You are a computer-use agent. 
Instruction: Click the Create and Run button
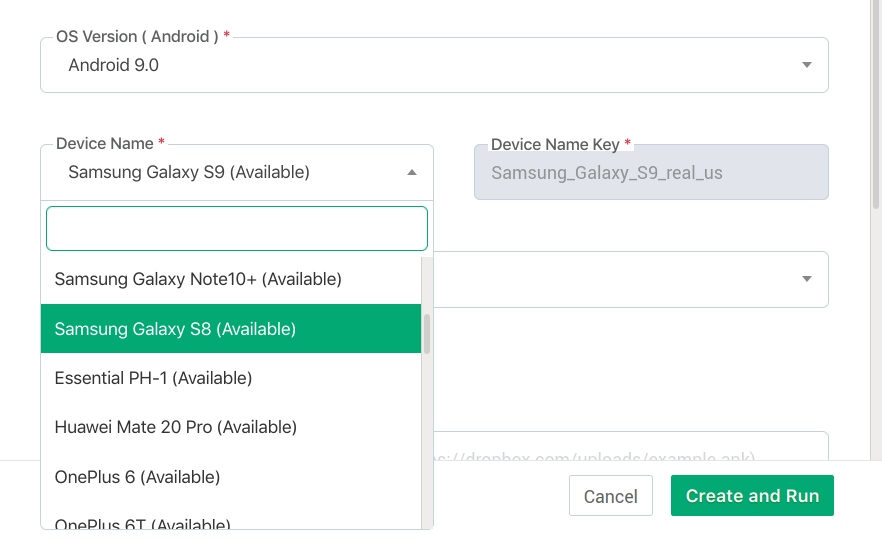point(752,496)
